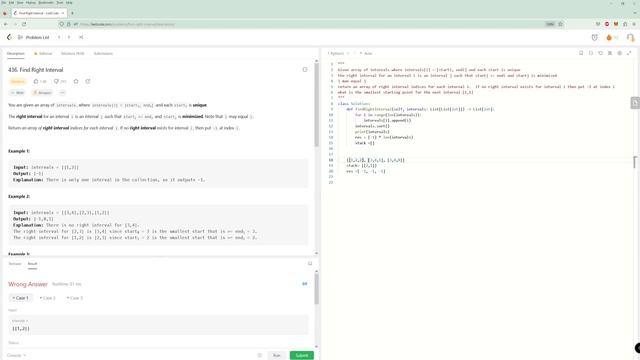Expand more tags with ellipsis button
640x360 pixels.
62,93
